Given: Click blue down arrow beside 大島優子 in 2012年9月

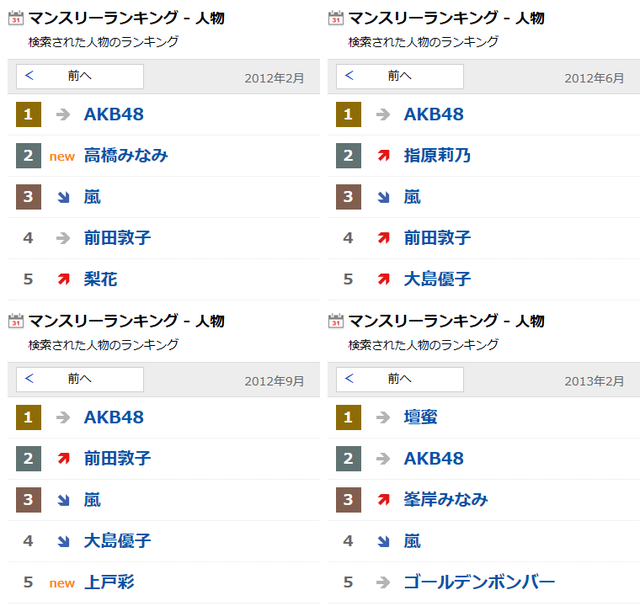Looking at the screenshot, I should pyautogui.click(x=63, y=542).
